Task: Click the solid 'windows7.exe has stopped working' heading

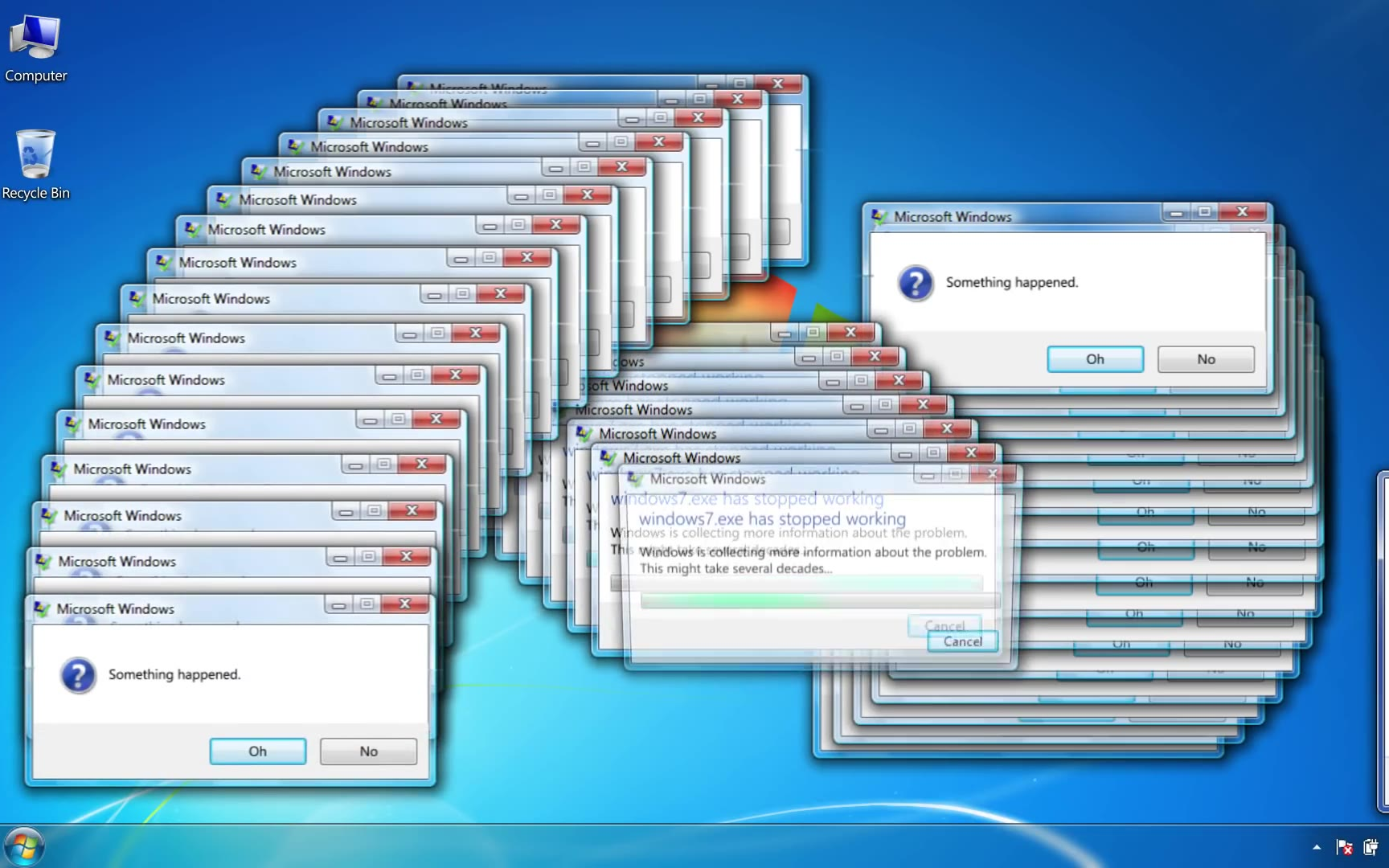Action: (x=772, y=519)
